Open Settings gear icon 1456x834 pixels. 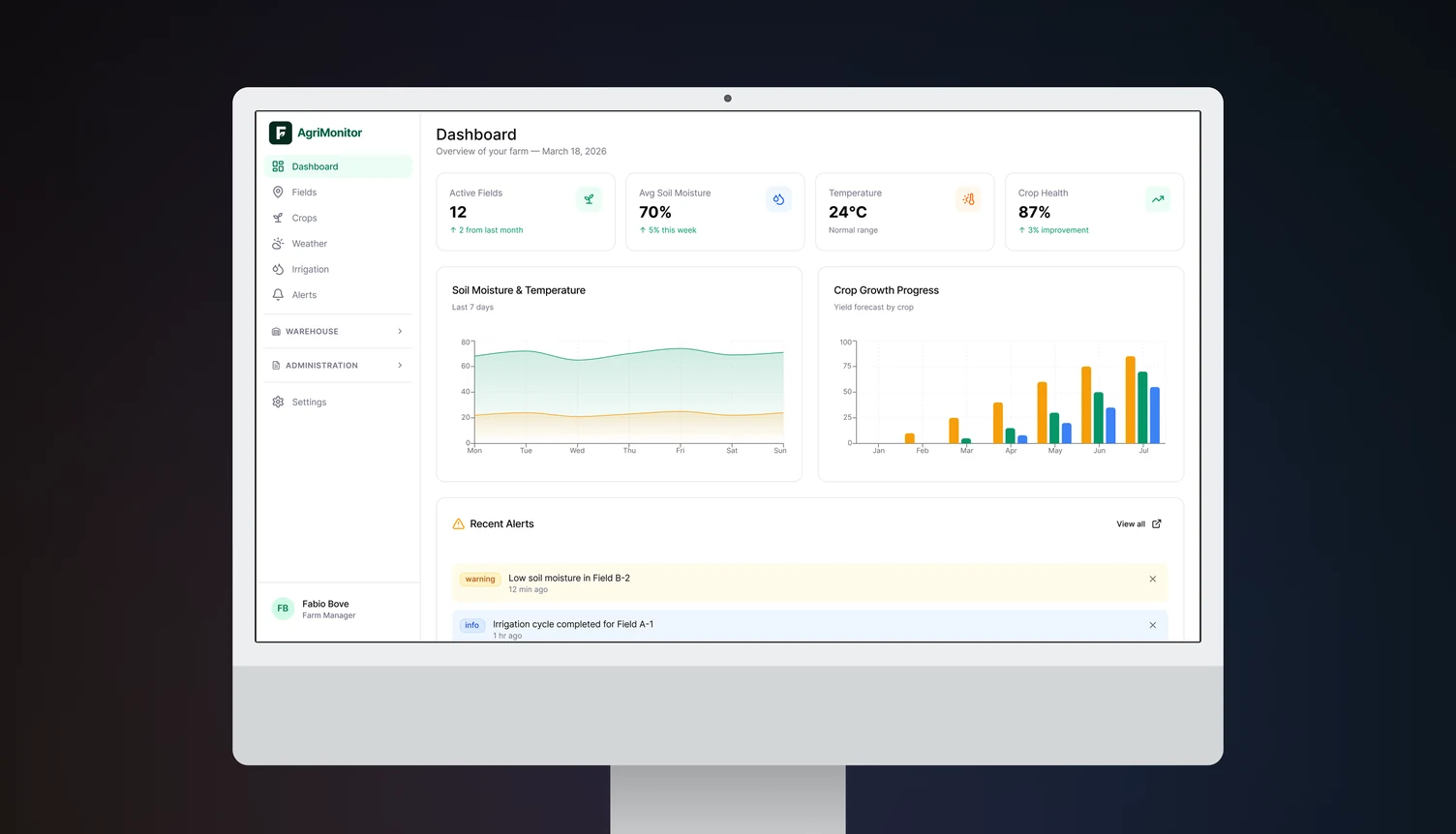pyautogui.click(x=278, y=402)
